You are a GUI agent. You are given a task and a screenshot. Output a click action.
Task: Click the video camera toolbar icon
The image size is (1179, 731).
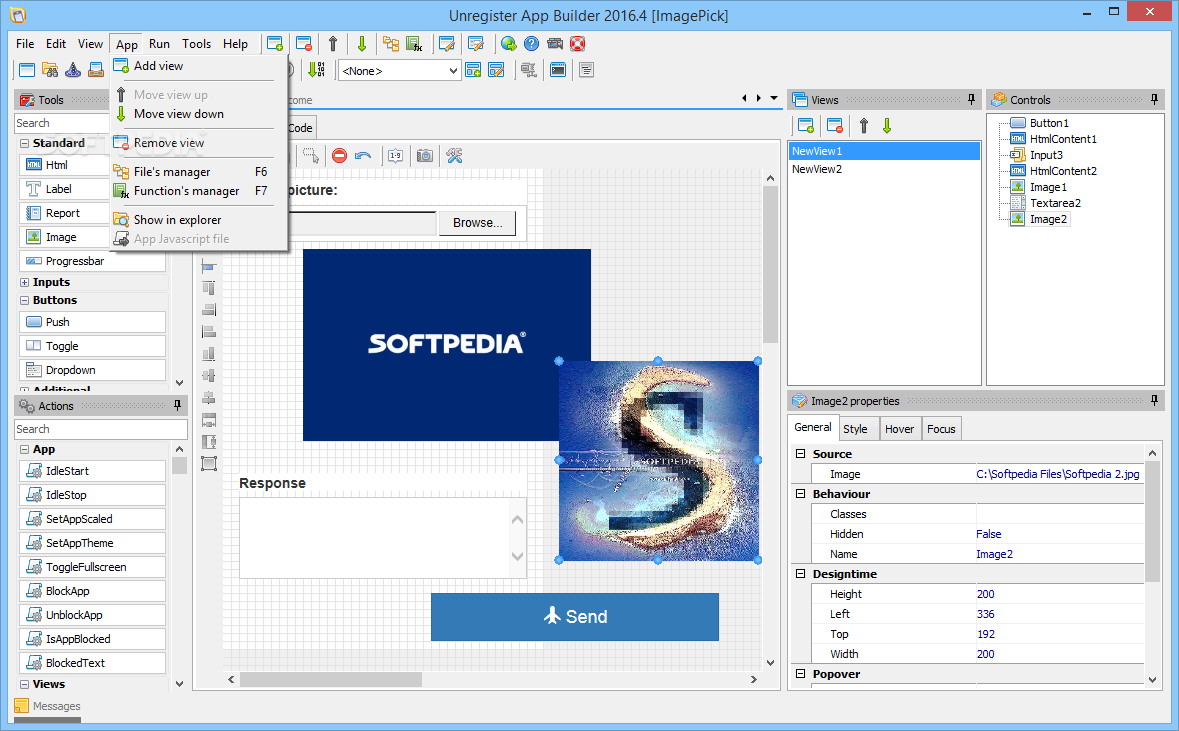[555, 44]
